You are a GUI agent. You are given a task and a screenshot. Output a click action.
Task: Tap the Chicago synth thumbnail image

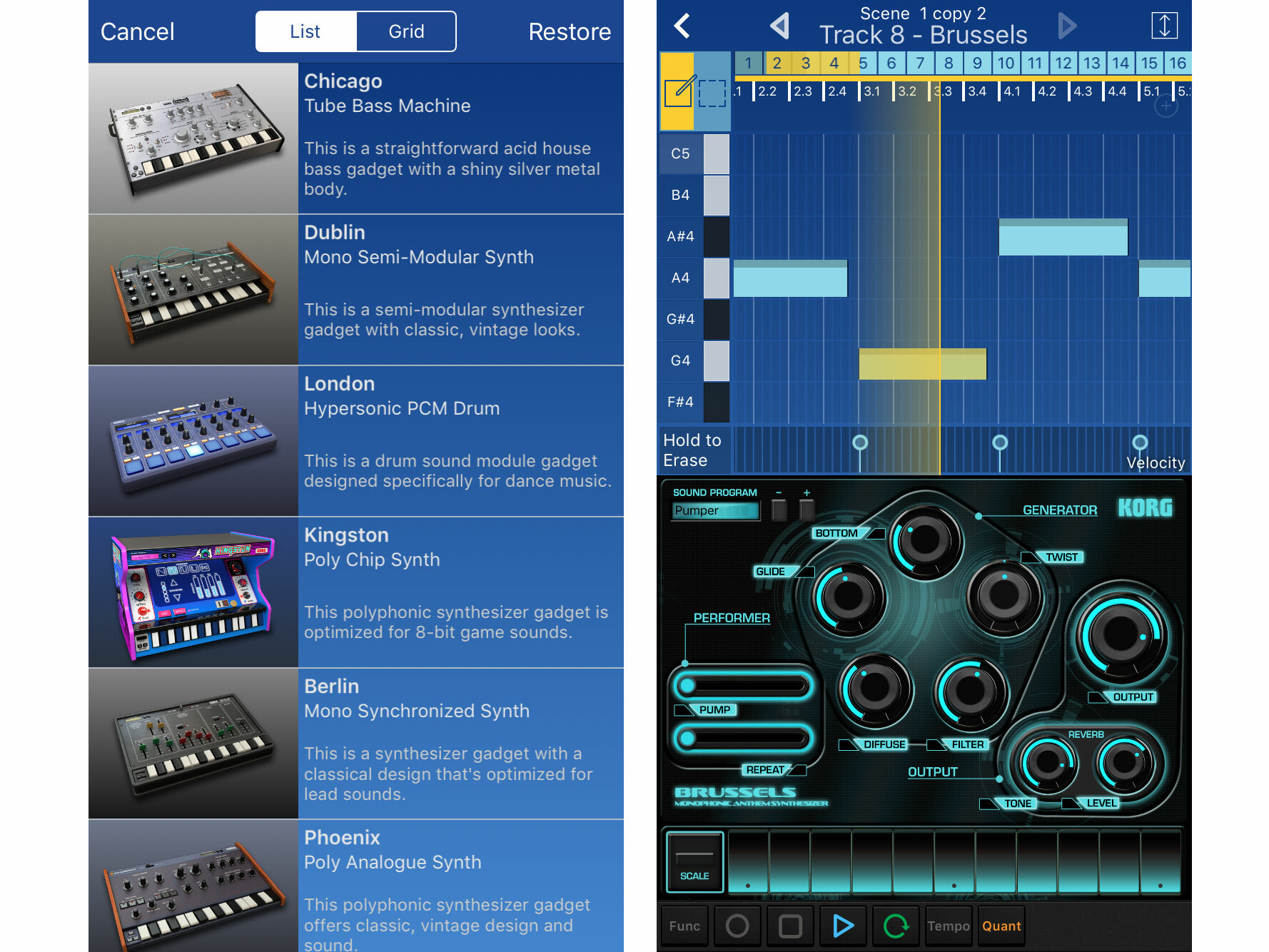pyautogui.click(x=193, y=138)
